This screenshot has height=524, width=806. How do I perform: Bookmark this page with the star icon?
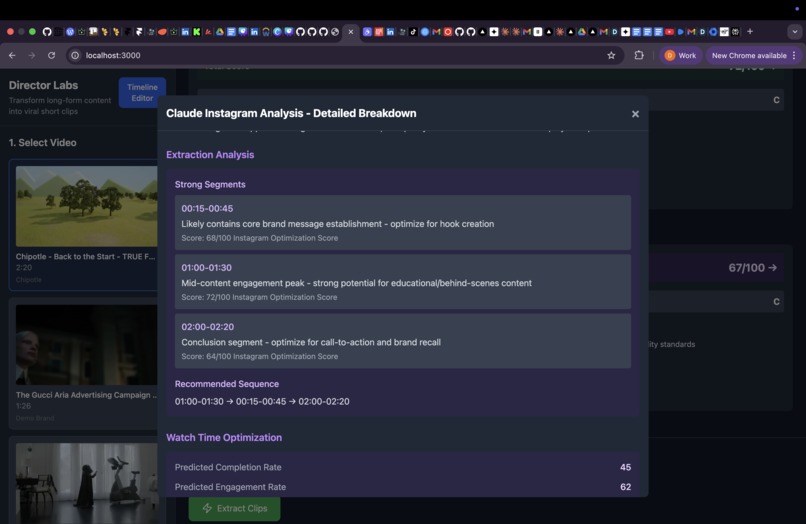pyautogui.click(x=611, y=55)
